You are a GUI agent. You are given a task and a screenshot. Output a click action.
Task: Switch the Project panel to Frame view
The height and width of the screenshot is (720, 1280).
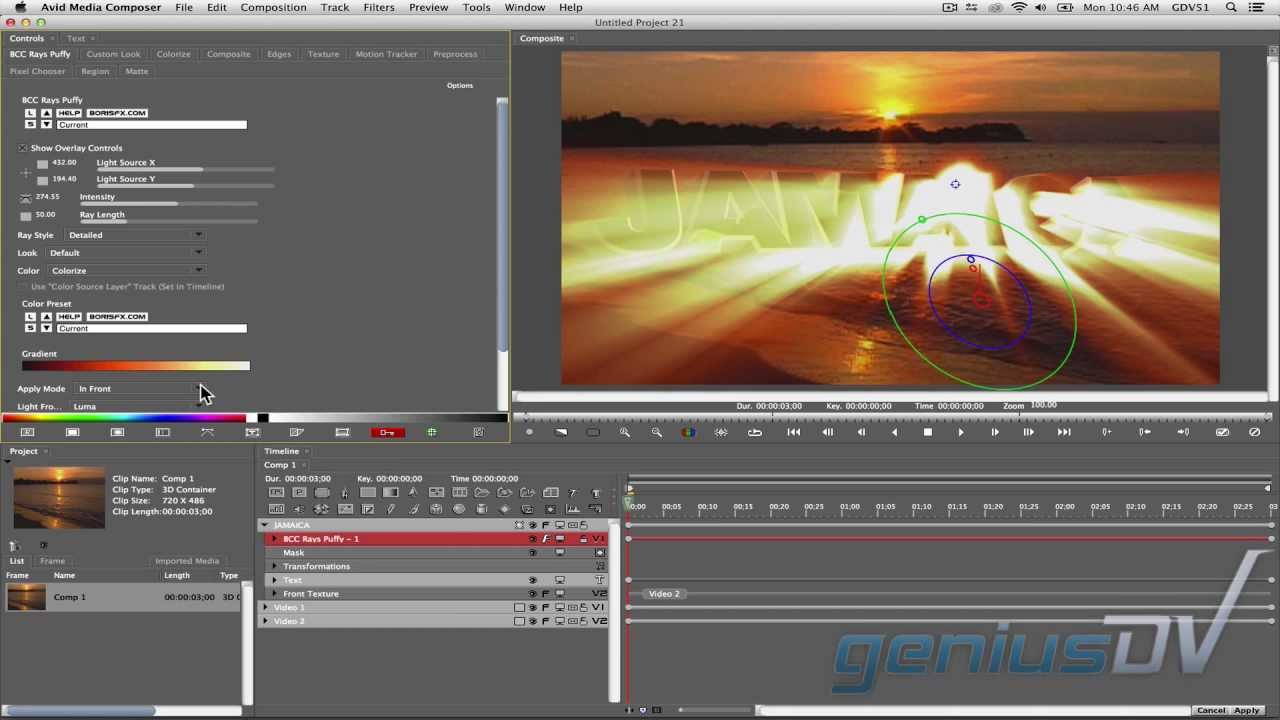tap(52, 561)
